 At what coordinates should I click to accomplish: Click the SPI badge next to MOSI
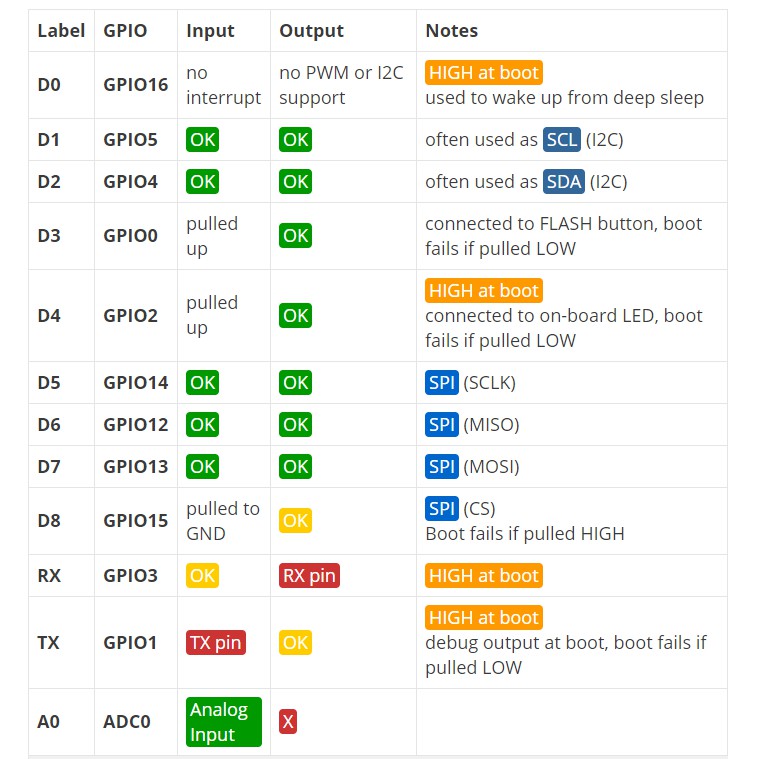pyautogui.click(x=442, y=467)
